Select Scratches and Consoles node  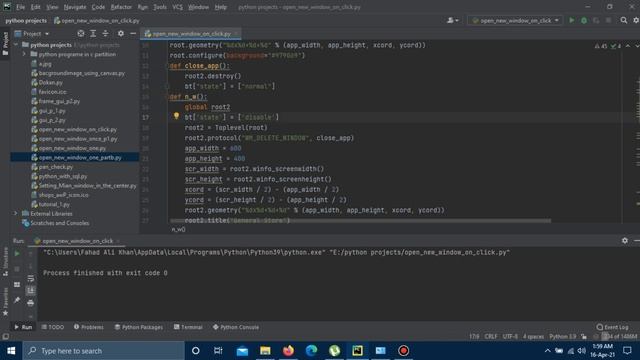click(x=55, y=223)
